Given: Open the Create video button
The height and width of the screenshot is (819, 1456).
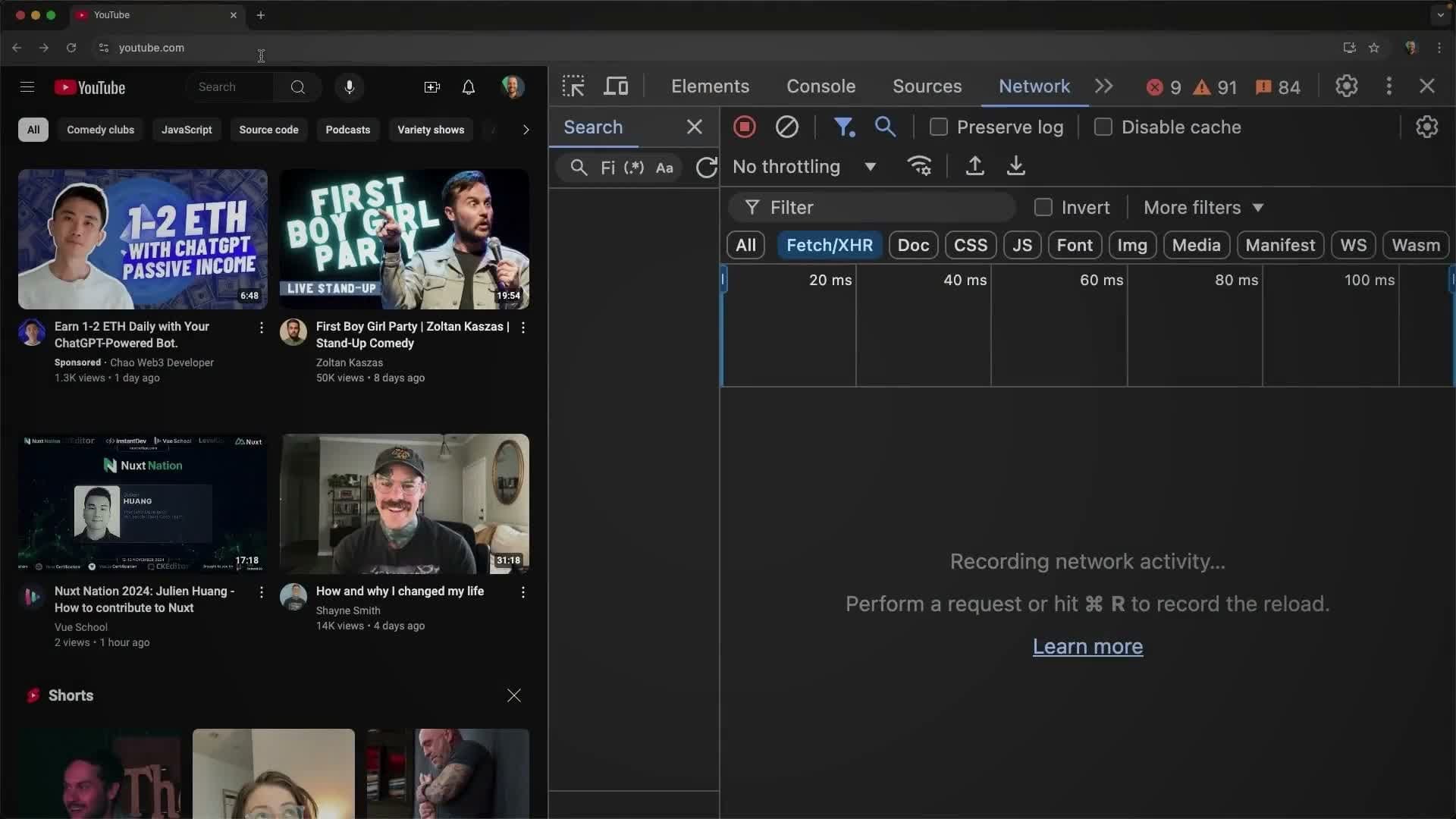Looking at the screenshot, I should pyautogui.click(x=432, y=87).
